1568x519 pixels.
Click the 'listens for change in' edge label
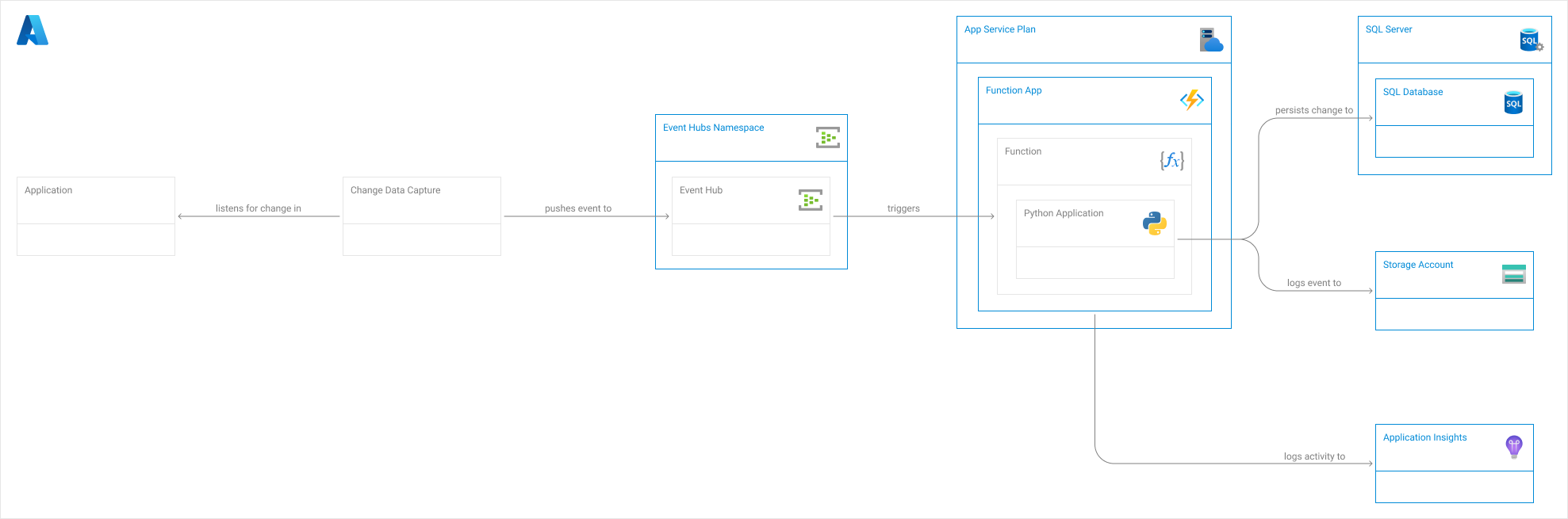point(259,208)
